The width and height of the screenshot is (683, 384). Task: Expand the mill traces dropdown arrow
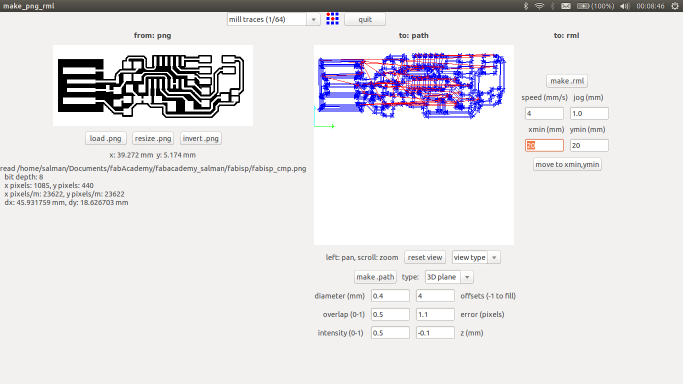(313, 19)
